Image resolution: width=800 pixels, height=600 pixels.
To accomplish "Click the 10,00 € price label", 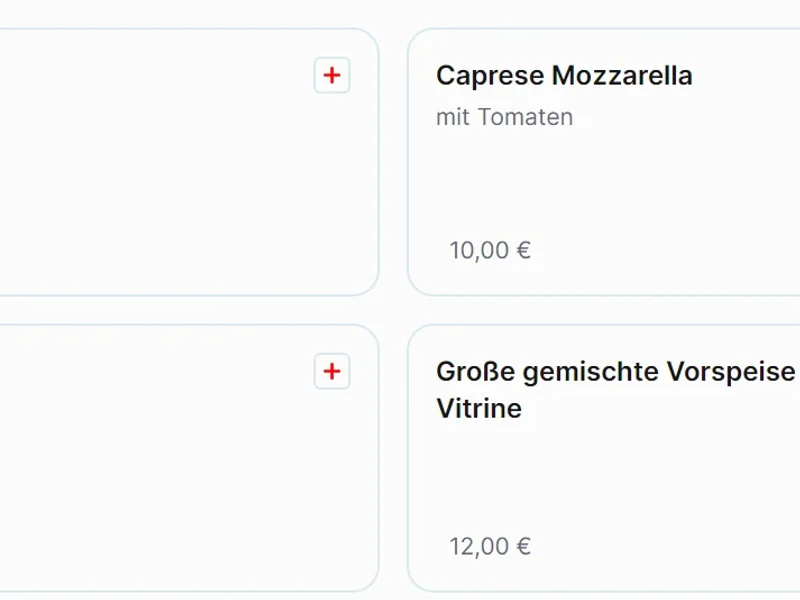I will tap(490, 250).
